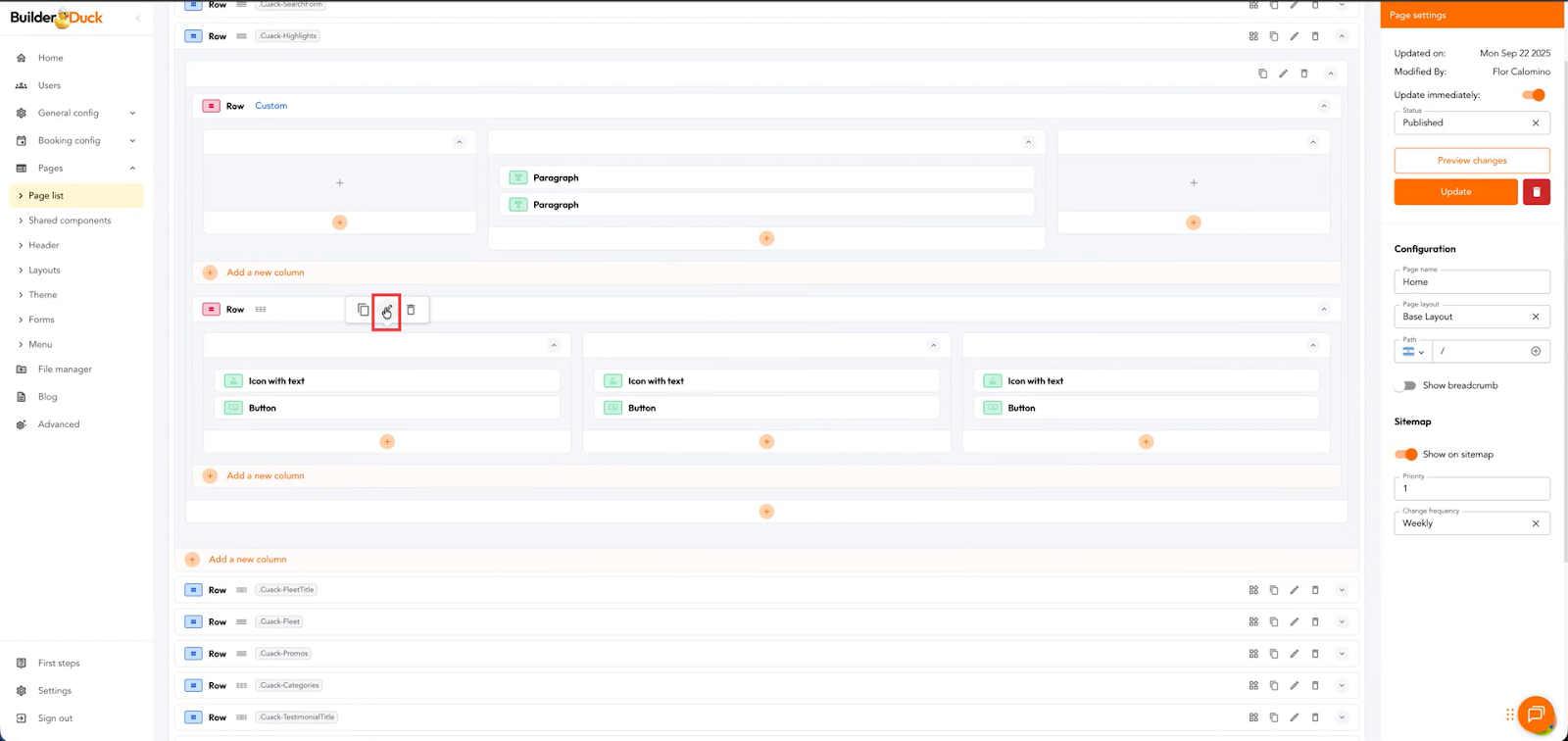Edit the Cuack-Promos row
1568x741 pixels.
tap(1295, 654)
